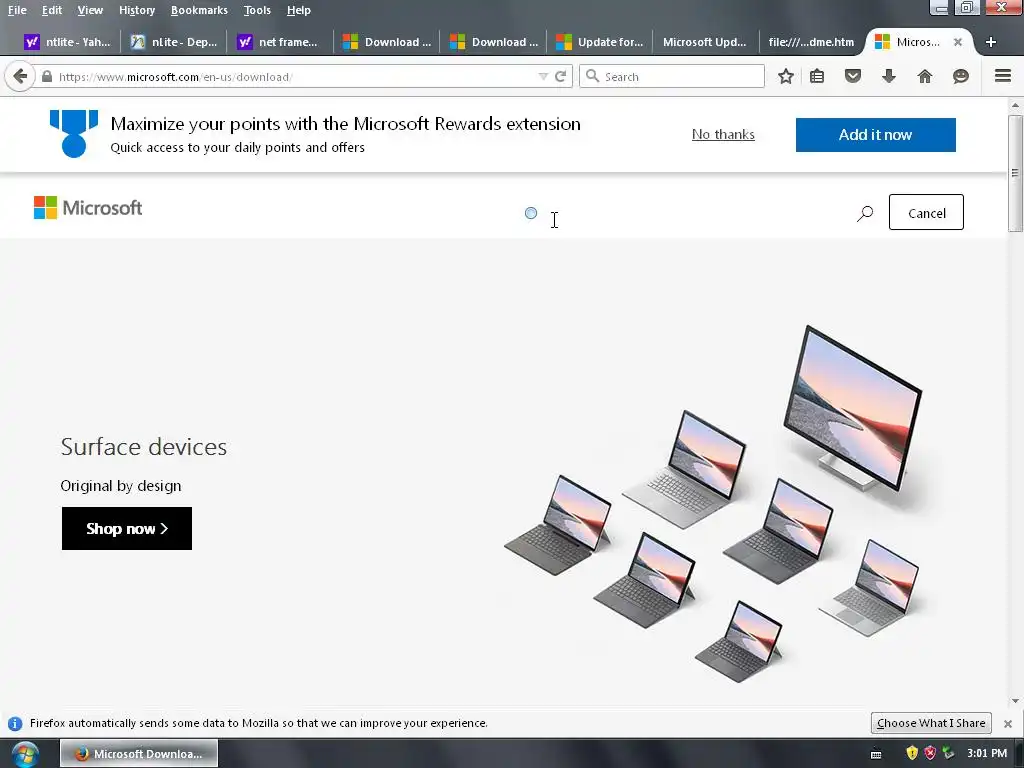Click the Microsoft Downloa... taskbar button

click(x=139, y=754)
